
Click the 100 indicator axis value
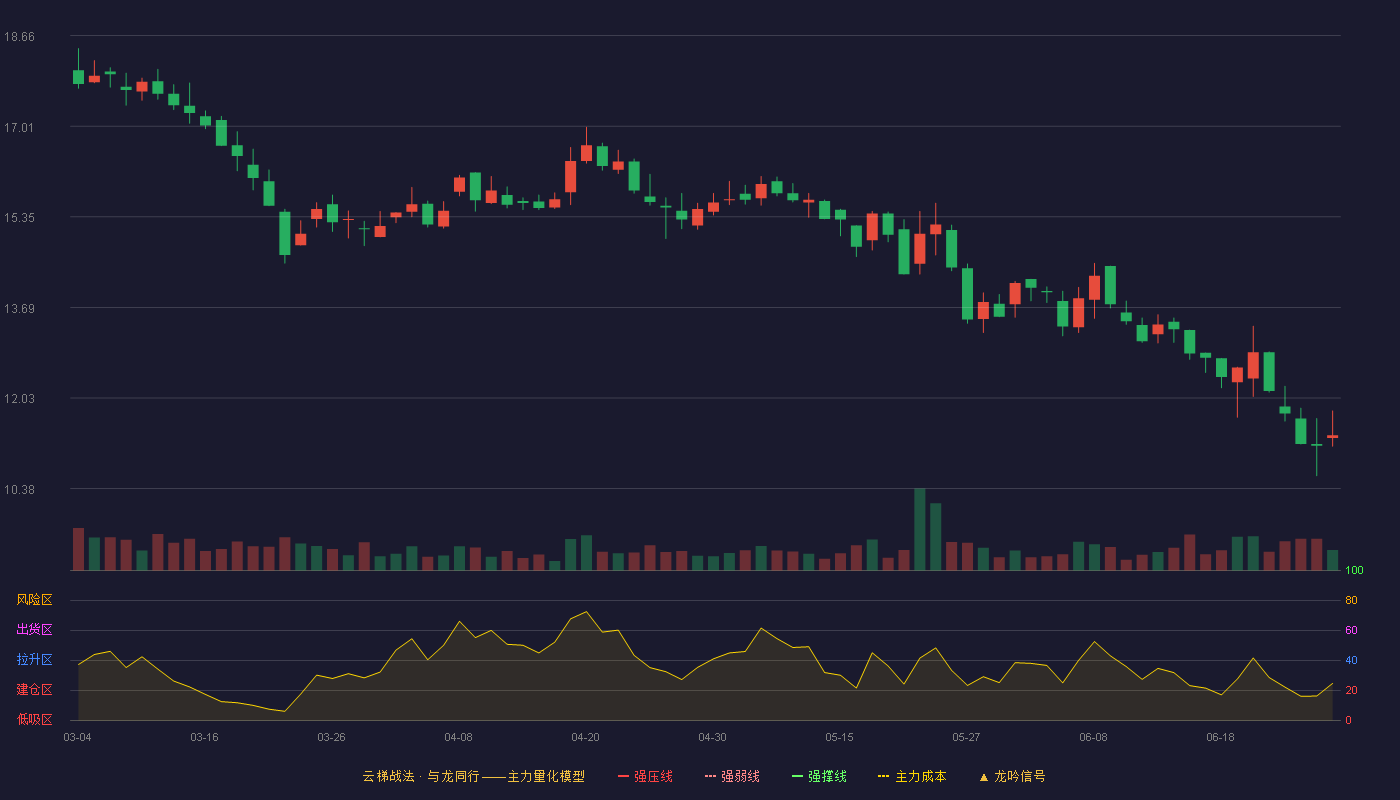pyautogui.click(x=1354, y=570)
